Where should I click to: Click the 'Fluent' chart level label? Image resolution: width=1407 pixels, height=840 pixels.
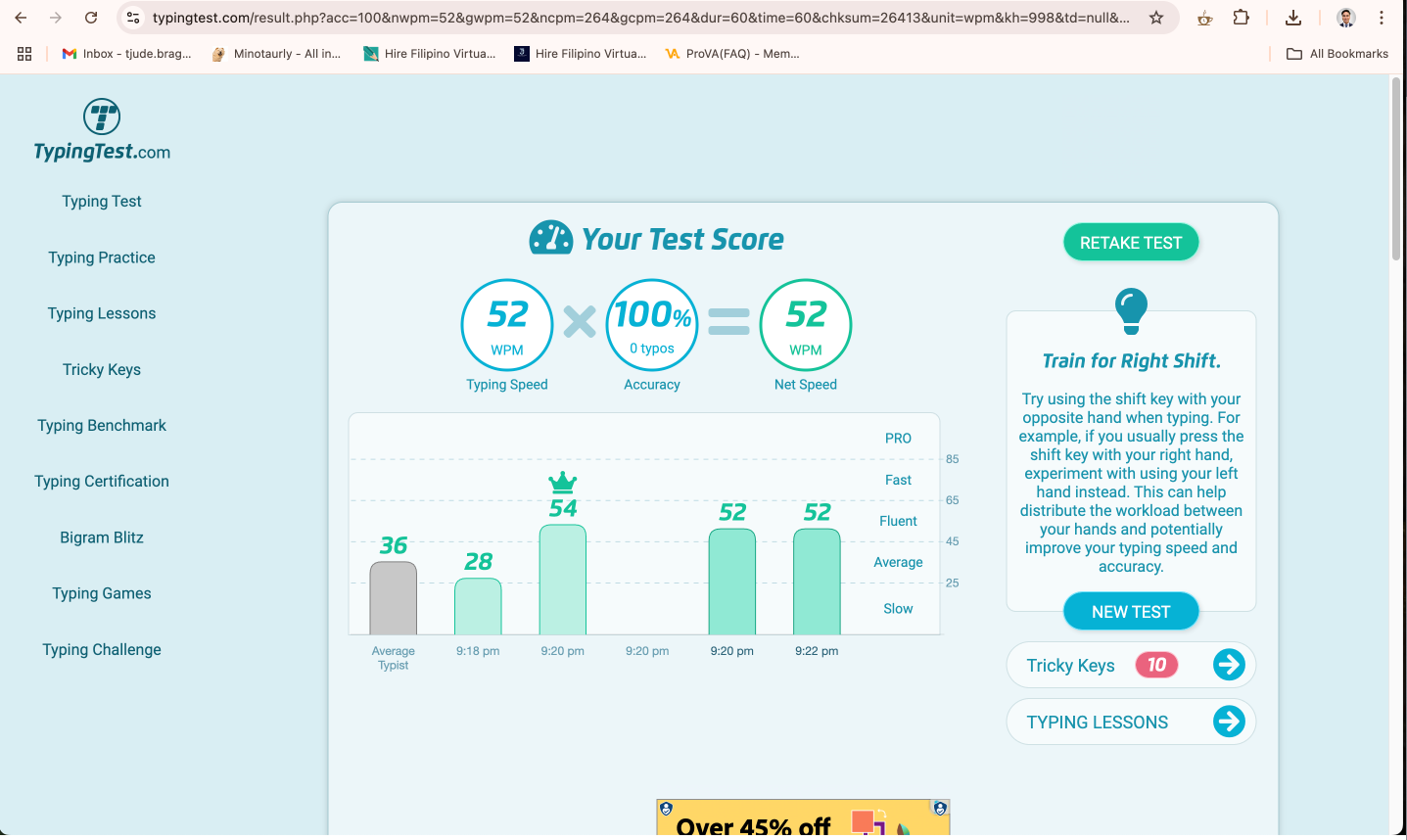[898, 521]
